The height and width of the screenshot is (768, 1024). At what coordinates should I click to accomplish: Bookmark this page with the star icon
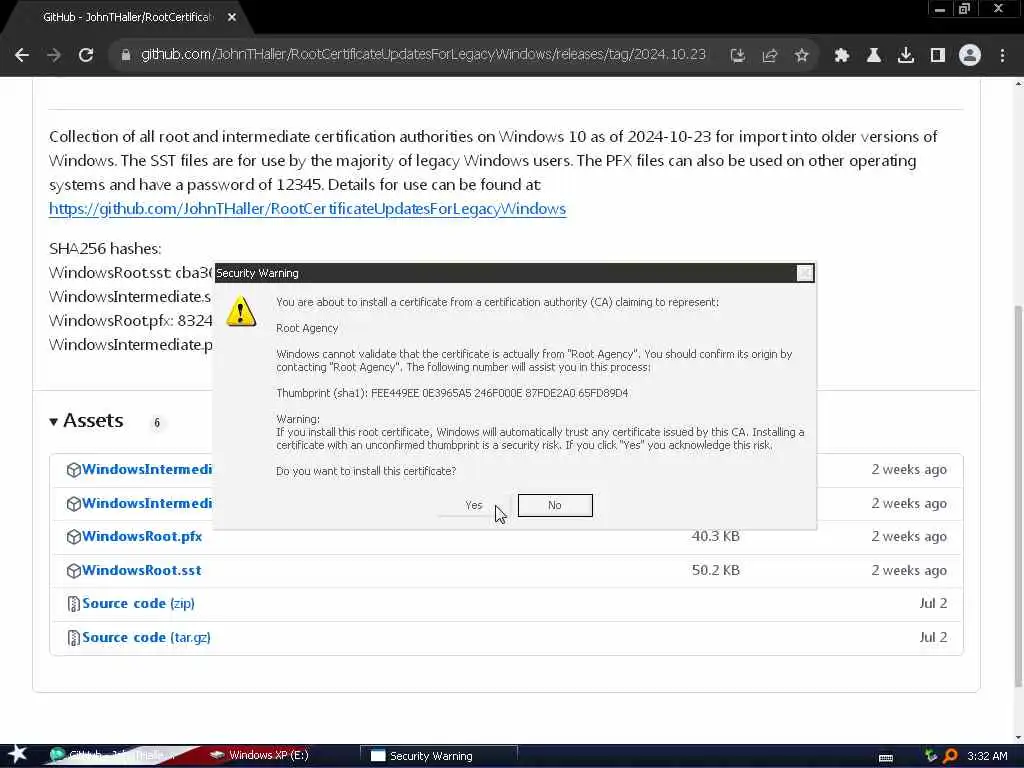(801, 56)
